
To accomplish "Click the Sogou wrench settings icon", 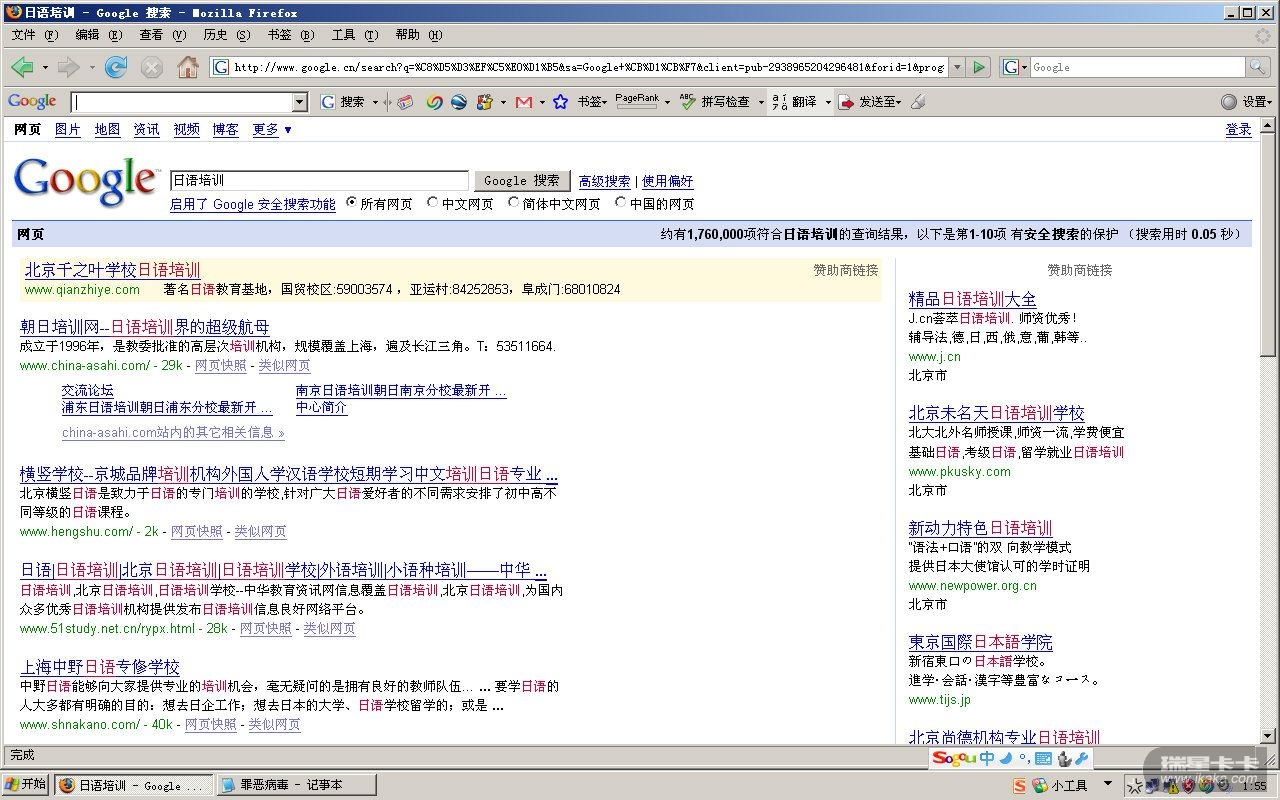I will (1082, 759).
